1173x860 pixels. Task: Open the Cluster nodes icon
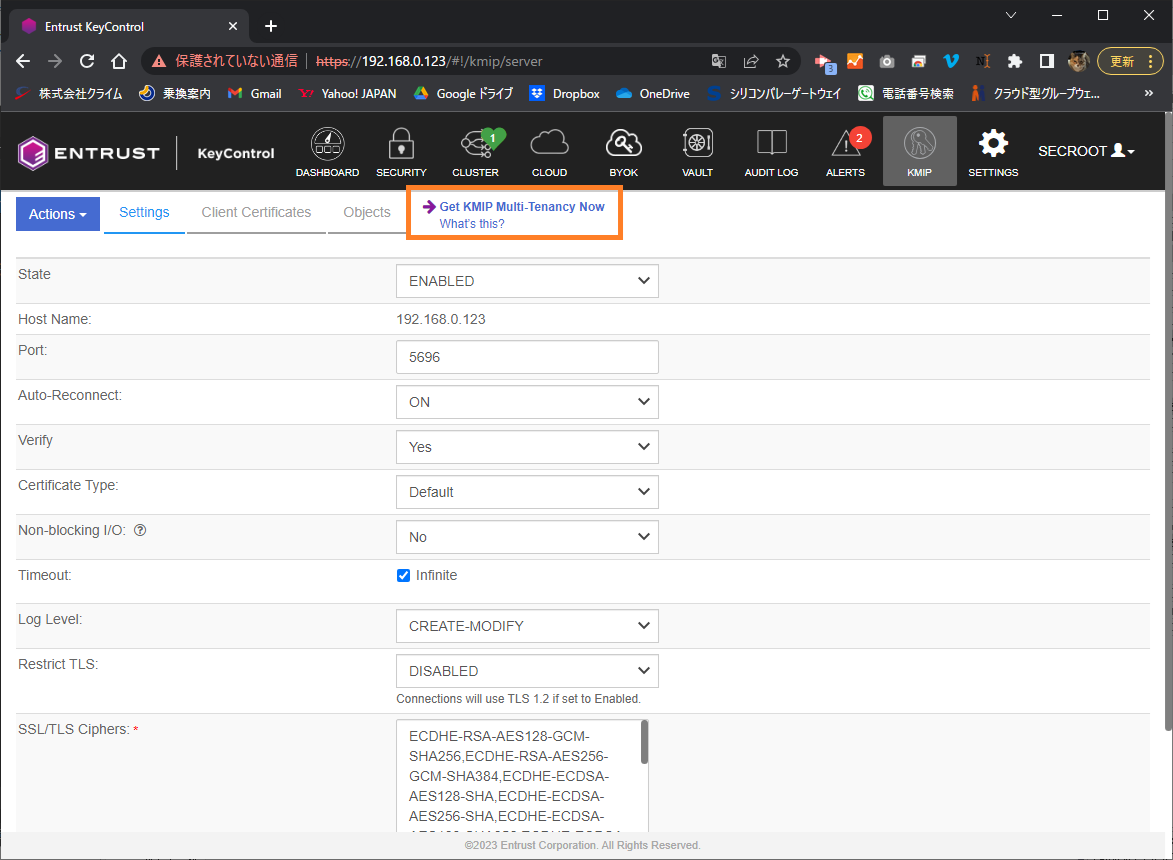point(475,145)
